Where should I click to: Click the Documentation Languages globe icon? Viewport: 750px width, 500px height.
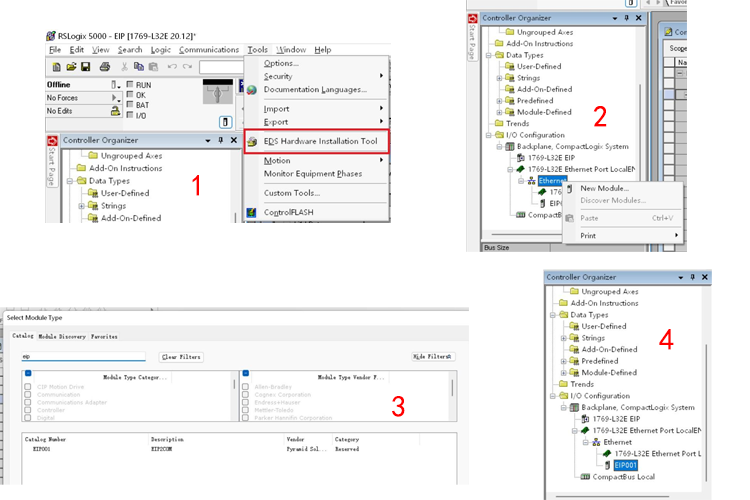(252, 90)
